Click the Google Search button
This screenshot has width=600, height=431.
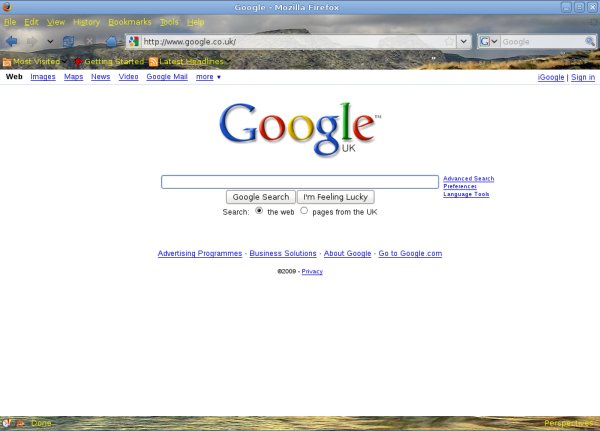coord(261,197)
